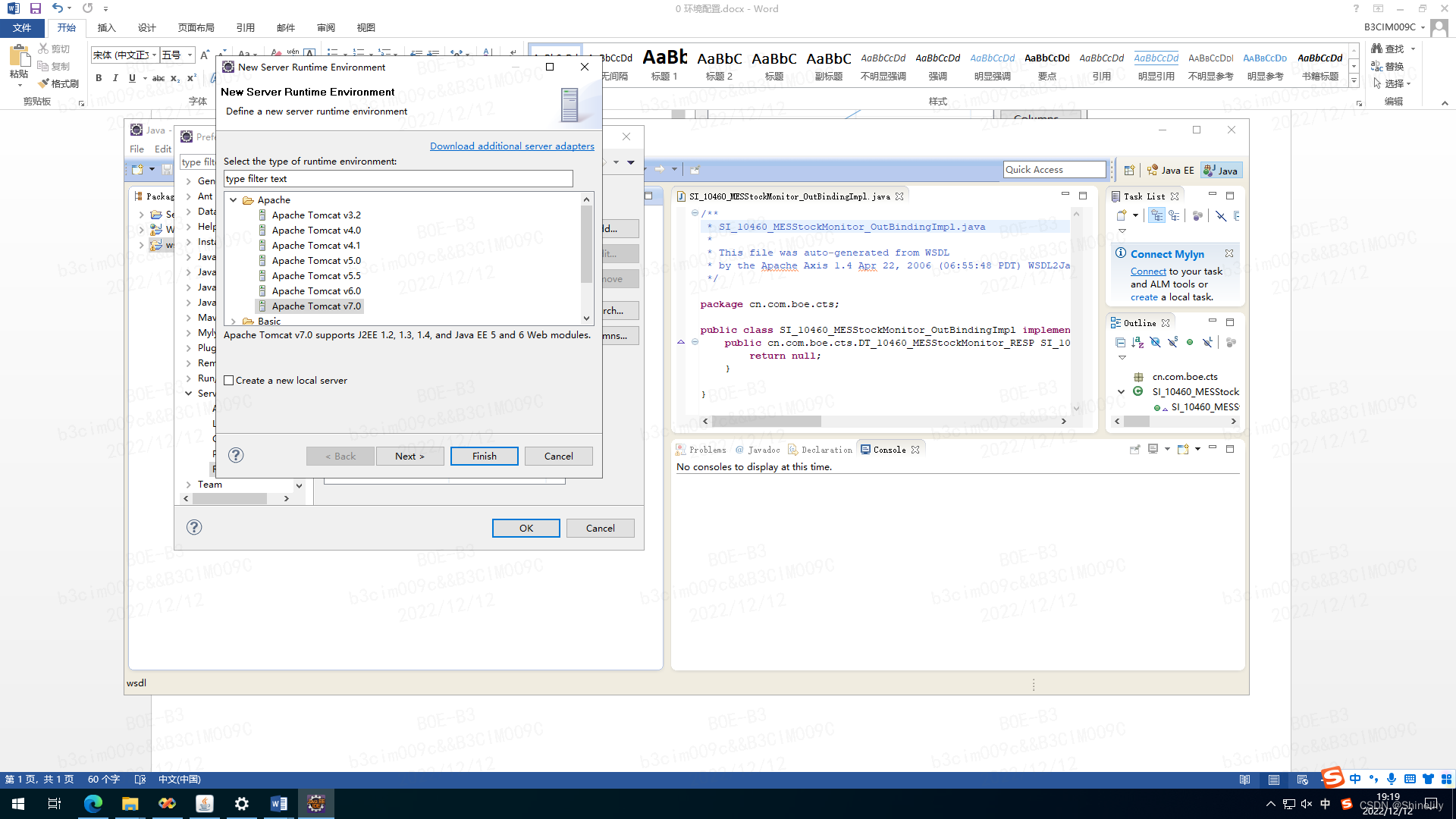
Task: Enable Create a new local server
Action: (x=229, y=381)
